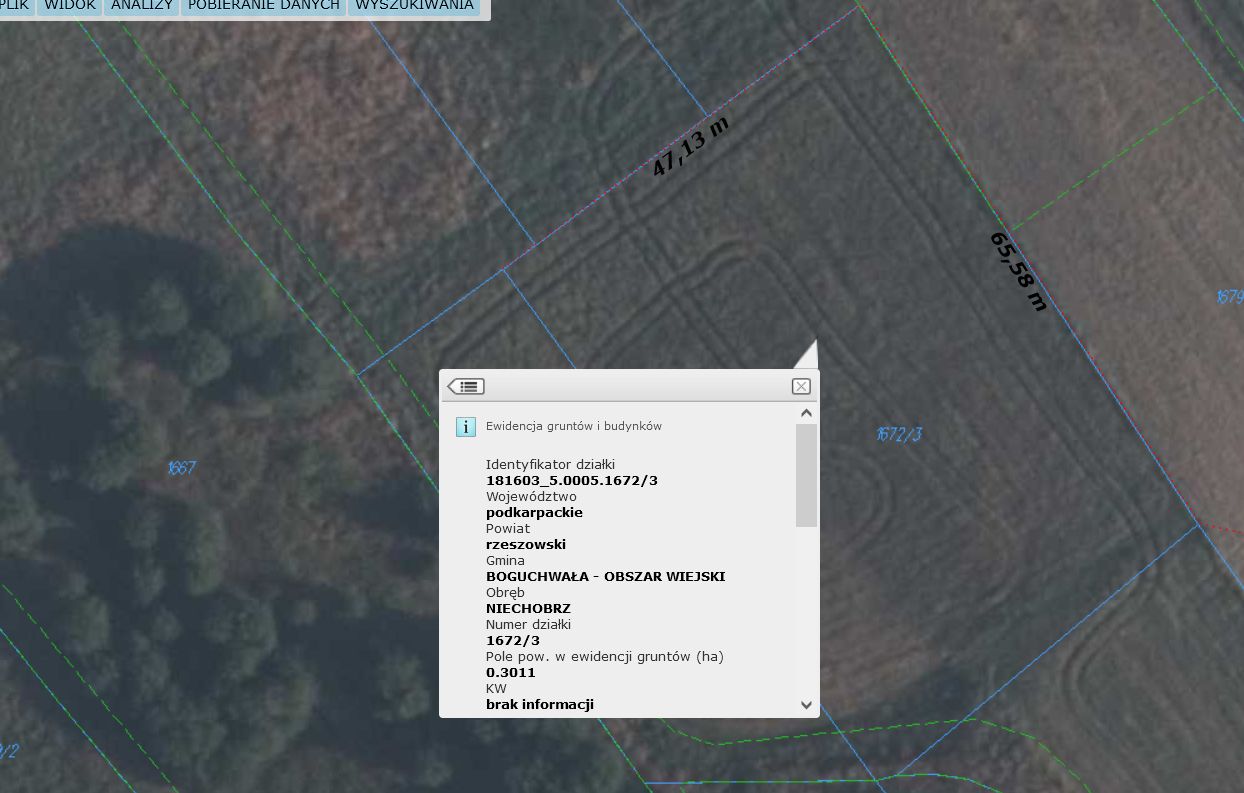This screenshot has width=1244, height=793.
Task: Click parcel label 1679 at right edge
Action: (1229, 297)
